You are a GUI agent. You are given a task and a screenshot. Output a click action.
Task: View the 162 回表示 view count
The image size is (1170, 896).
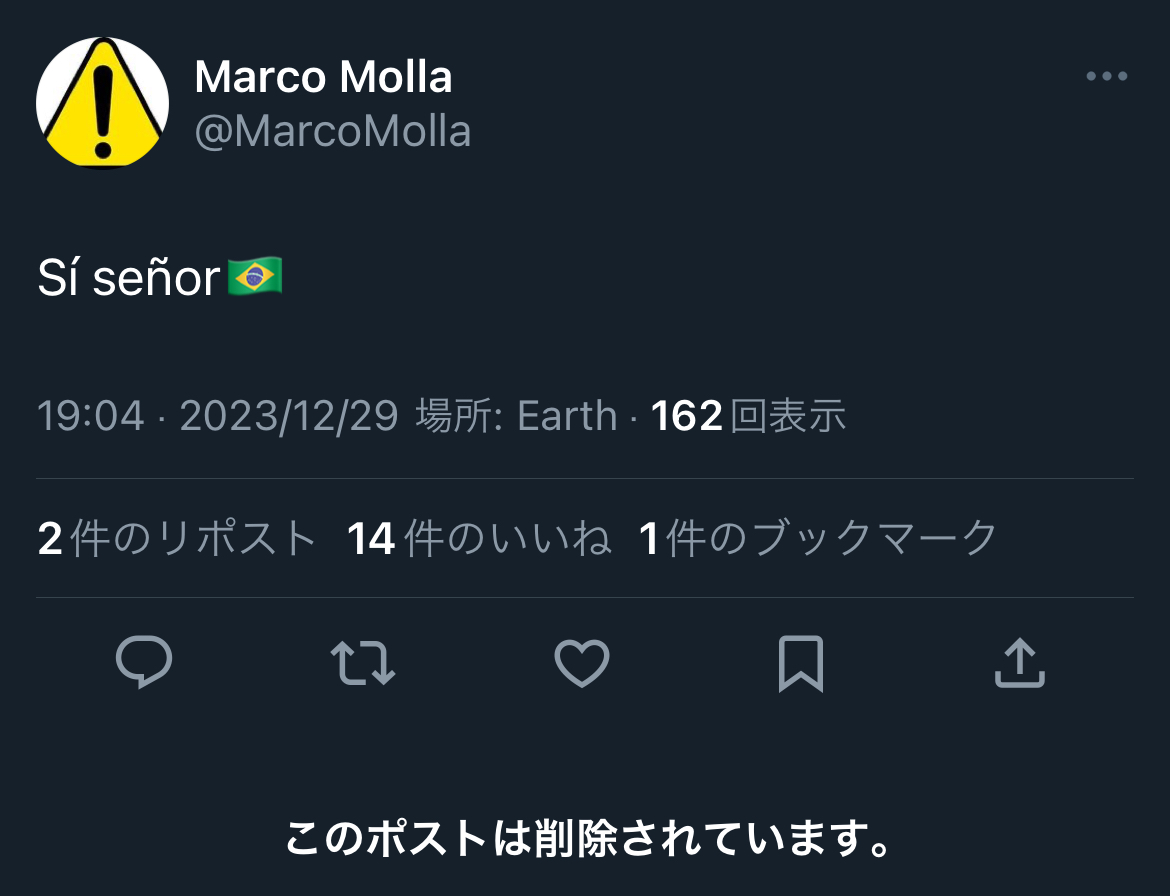748,415
